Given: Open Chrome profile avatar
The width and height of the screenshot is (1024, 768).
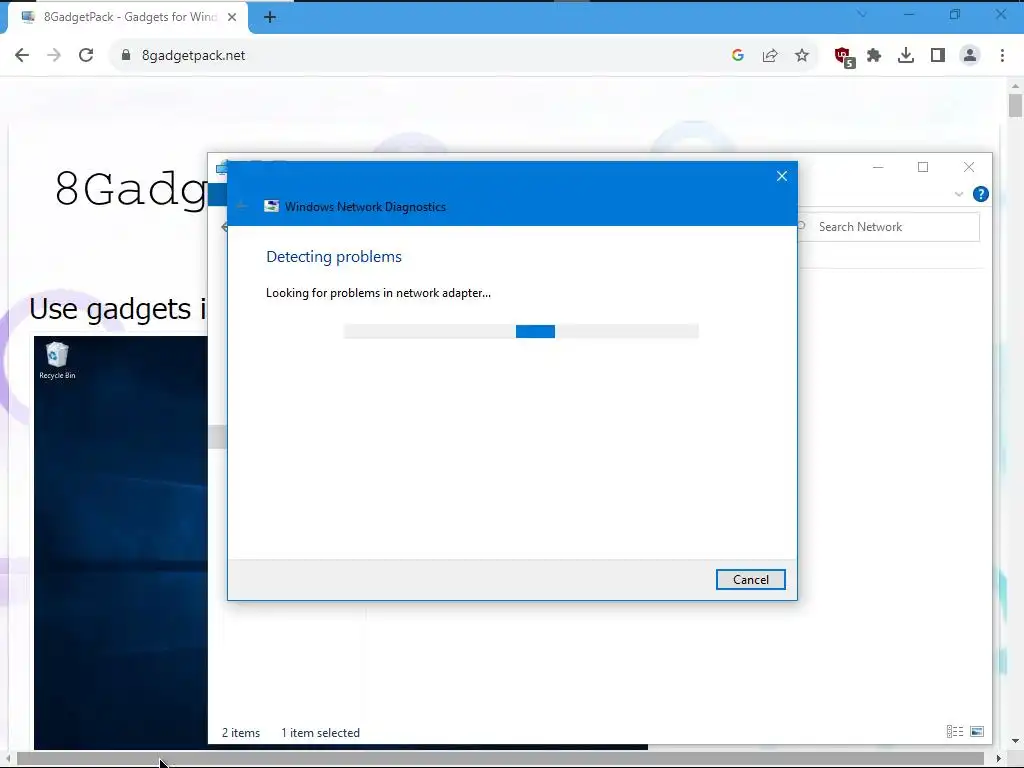Looking at the screenshot, I should point(970,56).
